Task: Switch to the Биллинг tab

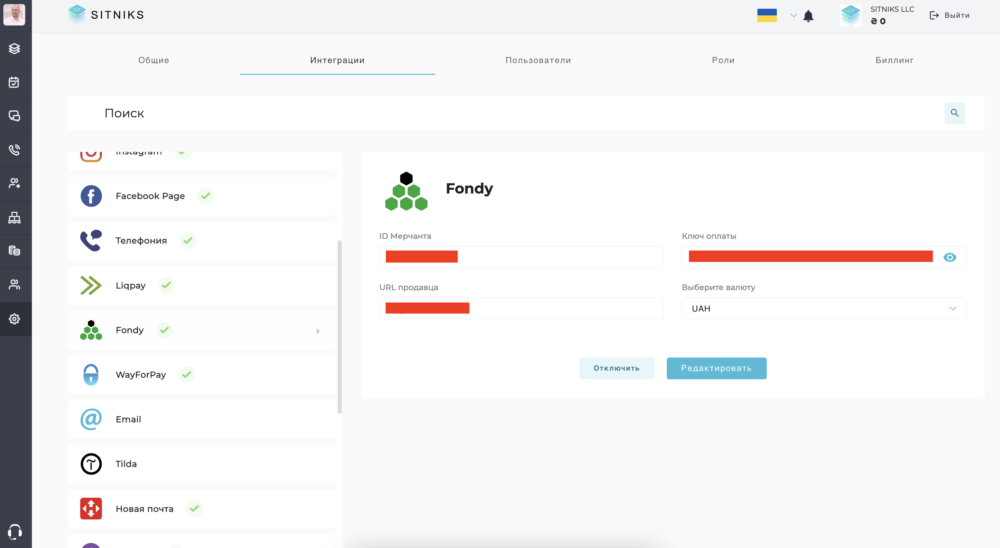Action: pos(894,60)
